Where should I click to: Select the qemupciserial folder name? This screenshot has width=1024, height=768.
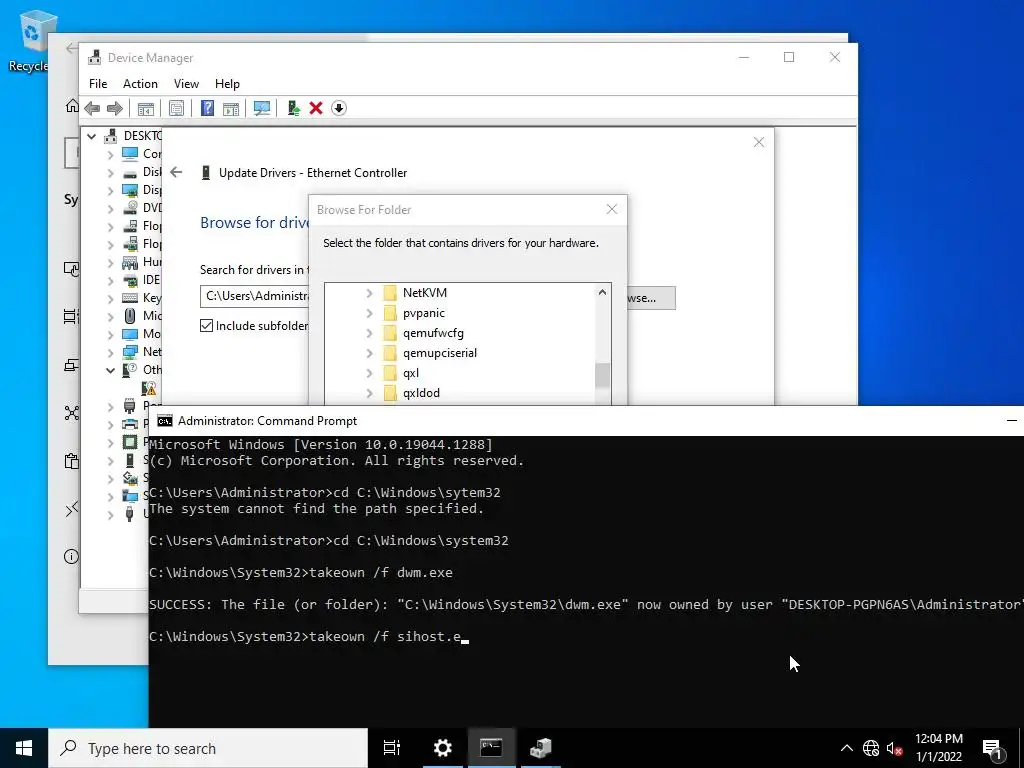pyautogui.click(x=440, y=353)
